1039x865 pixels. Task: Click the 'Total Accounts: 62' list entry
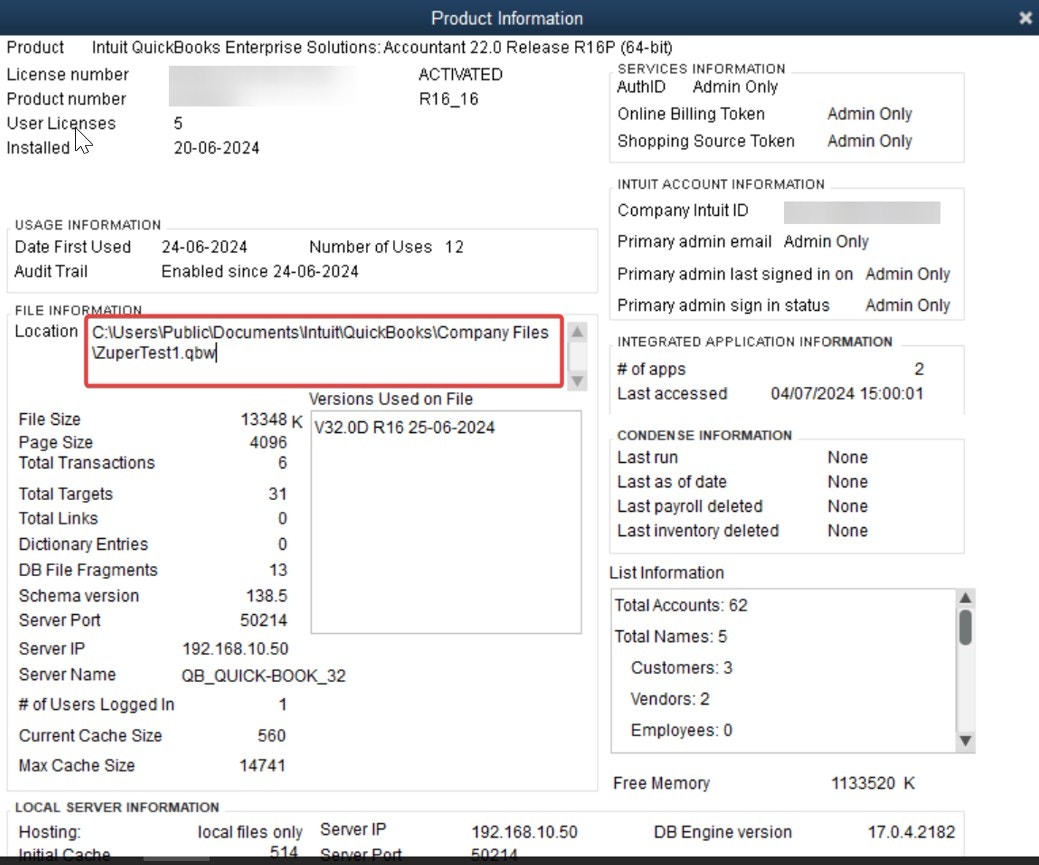click(681, 605)
